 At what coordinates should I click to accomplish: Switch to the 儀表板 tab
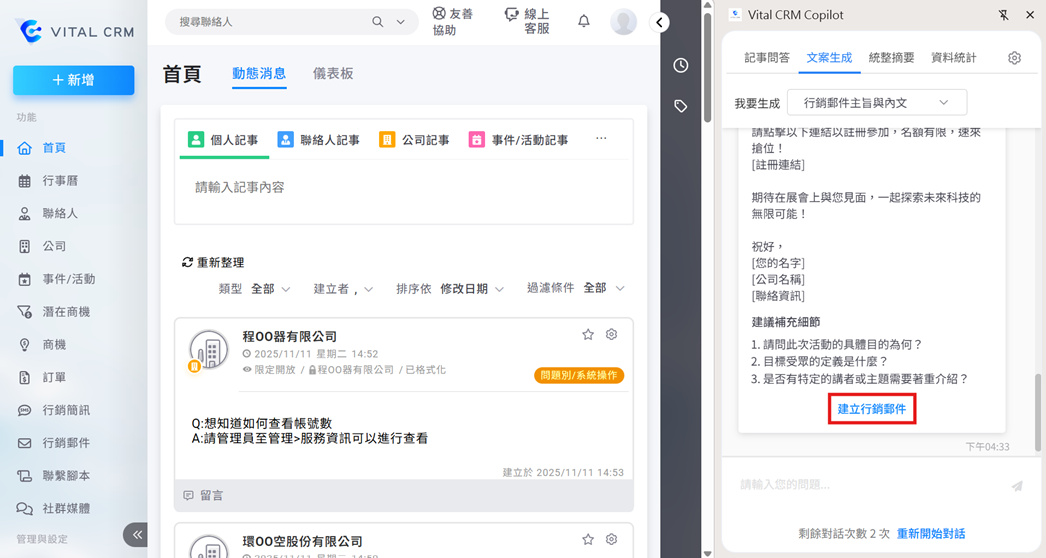tap(333, 74)
